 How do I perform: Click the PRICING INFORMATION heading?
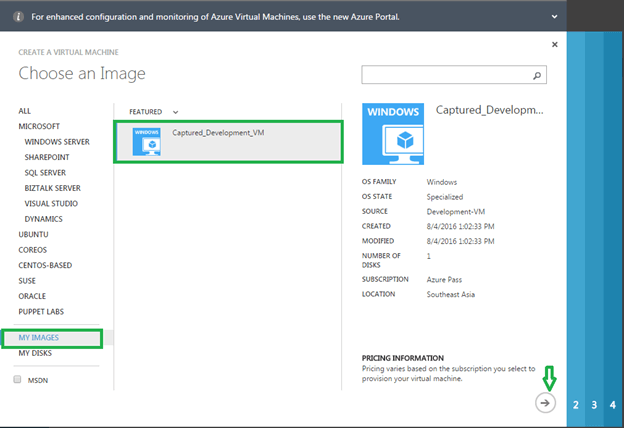[402, 358]
